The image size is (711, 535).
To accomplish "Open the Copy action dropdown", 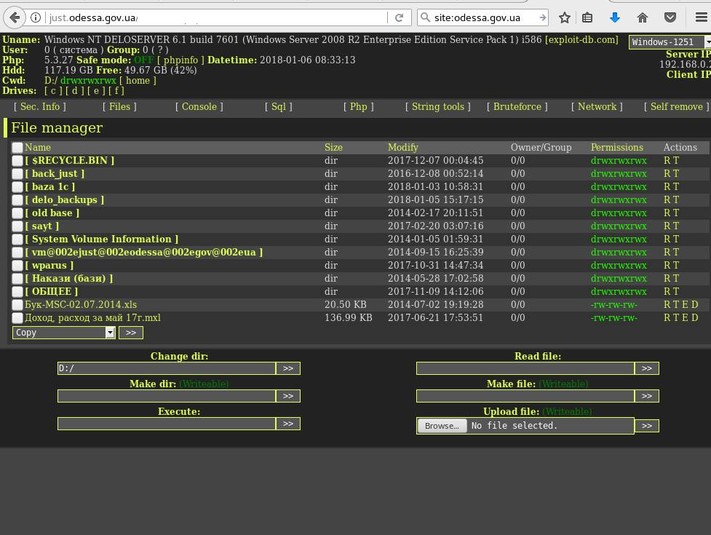I will [64, 332].
